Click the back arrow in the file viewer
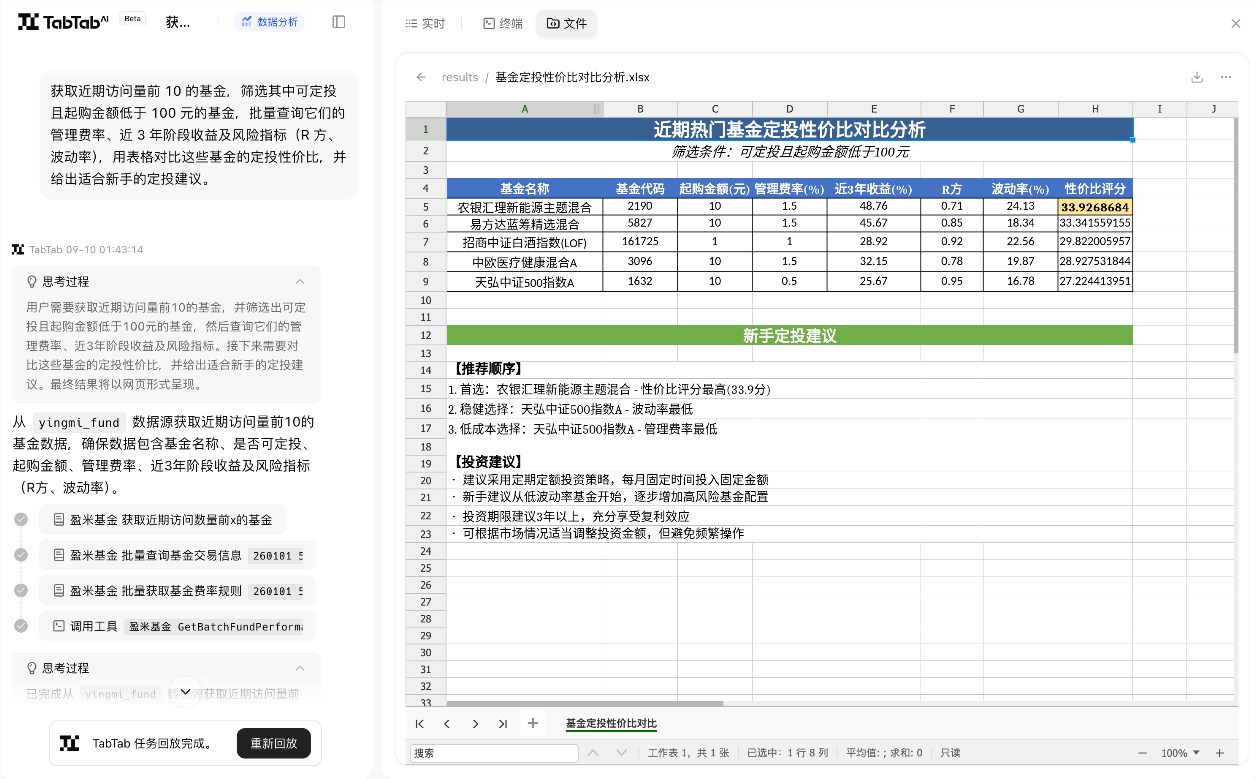The height and width of the screenshot is (779, 1257). [x=420, y=76]
